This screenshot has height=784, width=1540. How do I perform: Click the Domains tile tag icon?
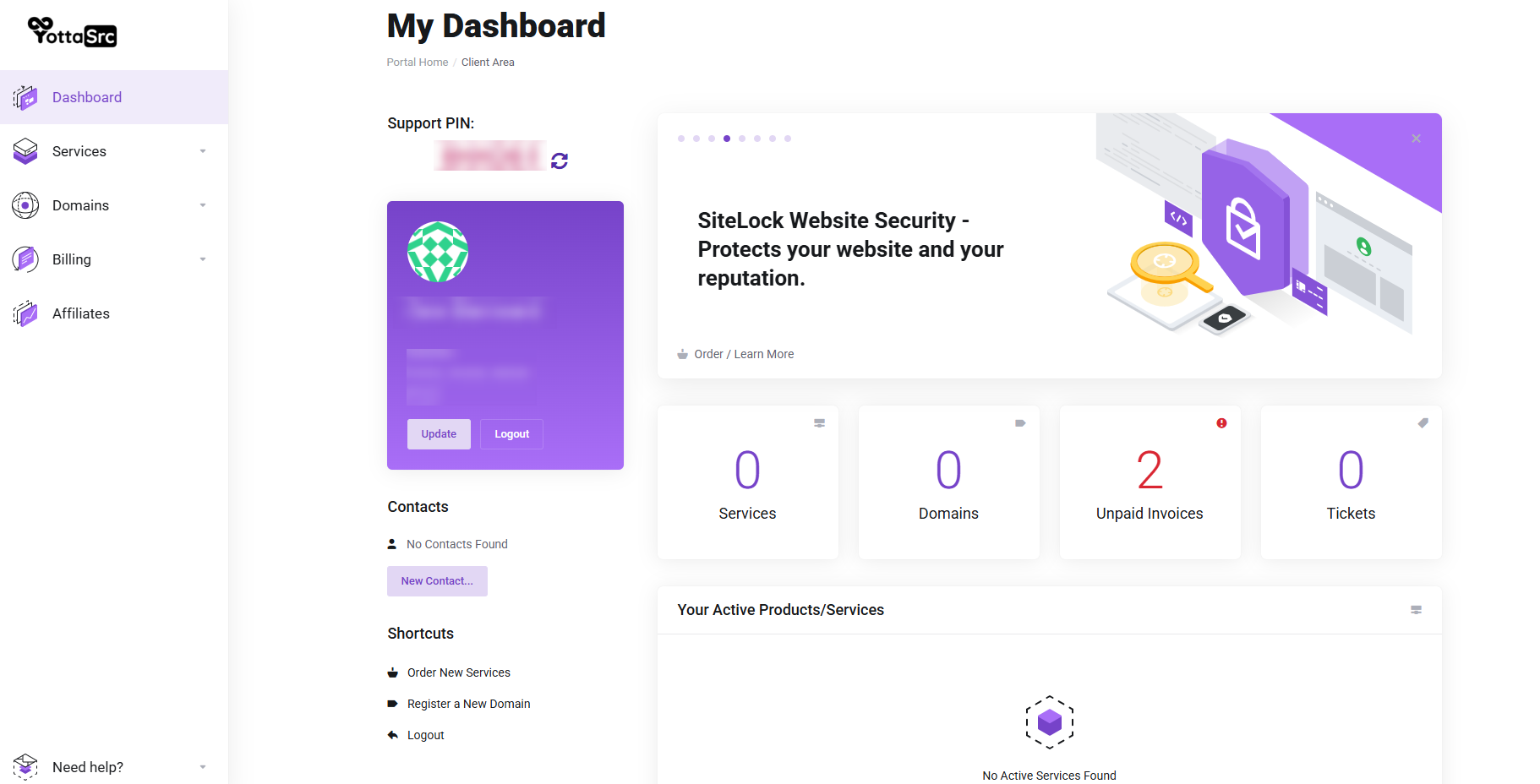click(x=1020, y=423)
